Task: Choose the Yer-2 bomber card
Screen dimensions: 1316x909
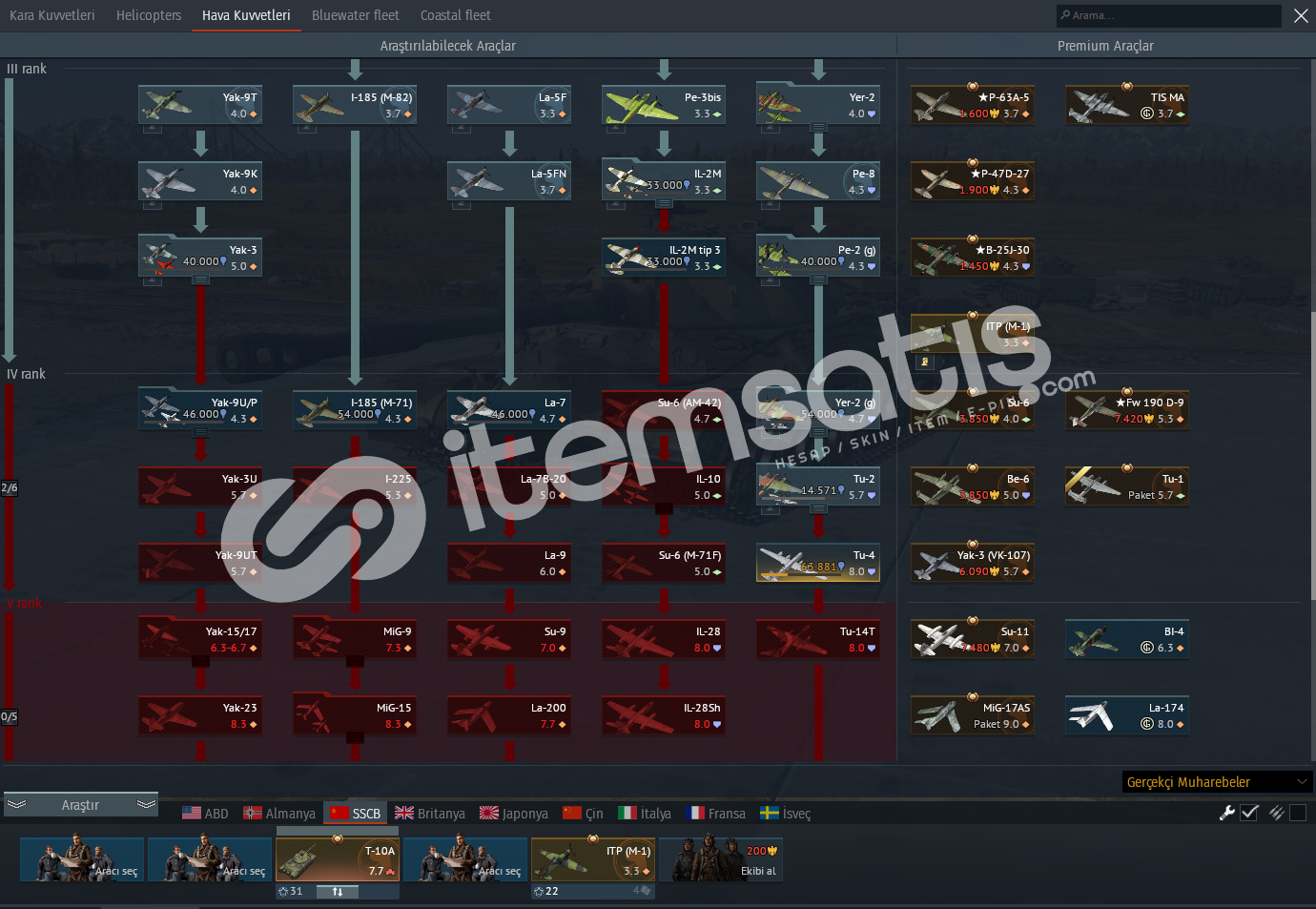Action: (818, 105)
